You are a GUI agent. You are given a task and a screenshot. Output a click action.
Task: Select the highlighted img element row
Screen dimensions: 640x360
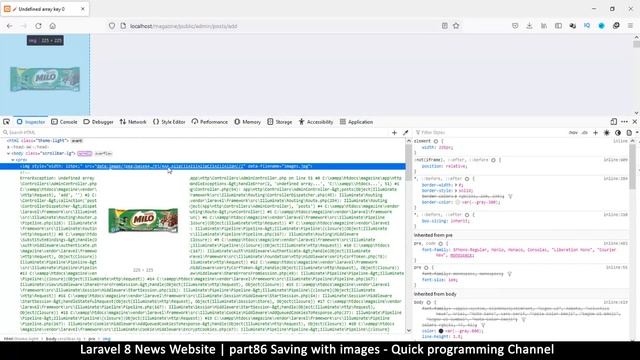[203, 166]
